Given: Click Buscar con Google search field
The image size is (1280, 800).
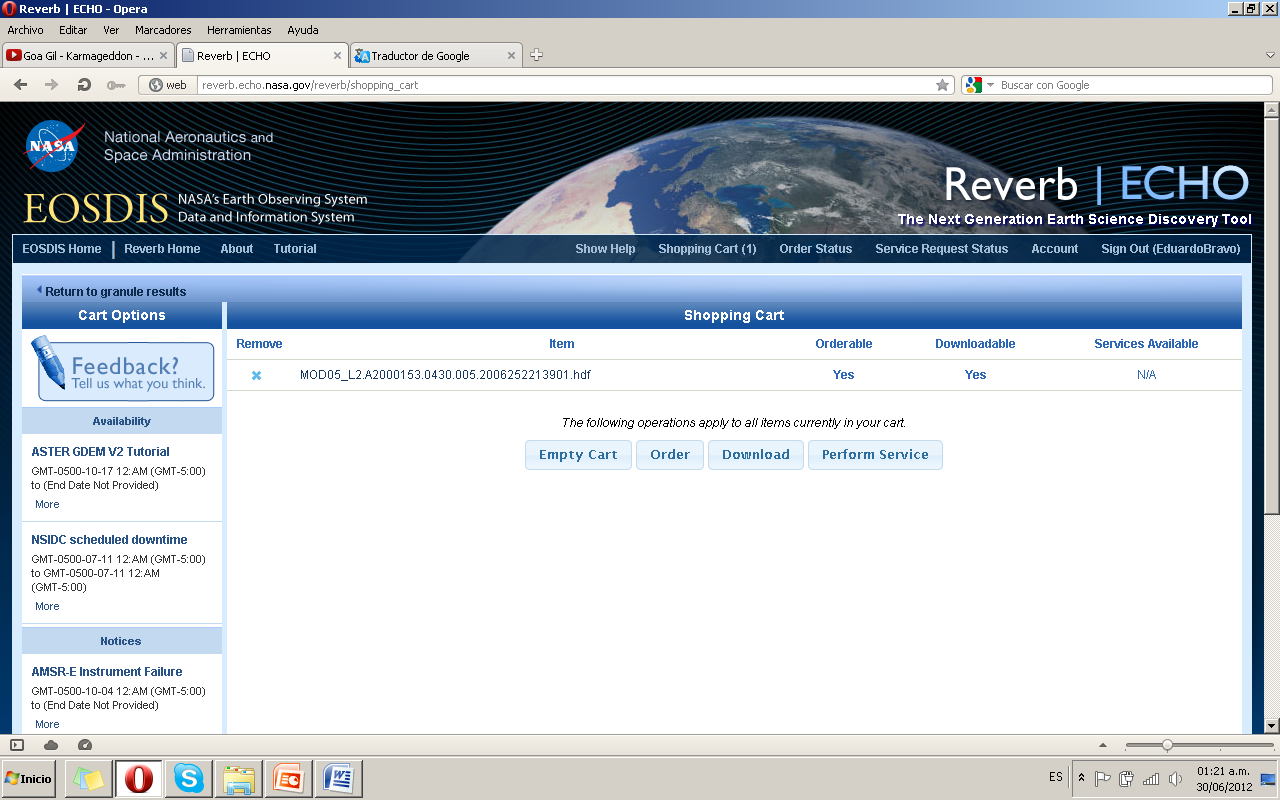Looking at the screenshot, I should click(1135, 85).
